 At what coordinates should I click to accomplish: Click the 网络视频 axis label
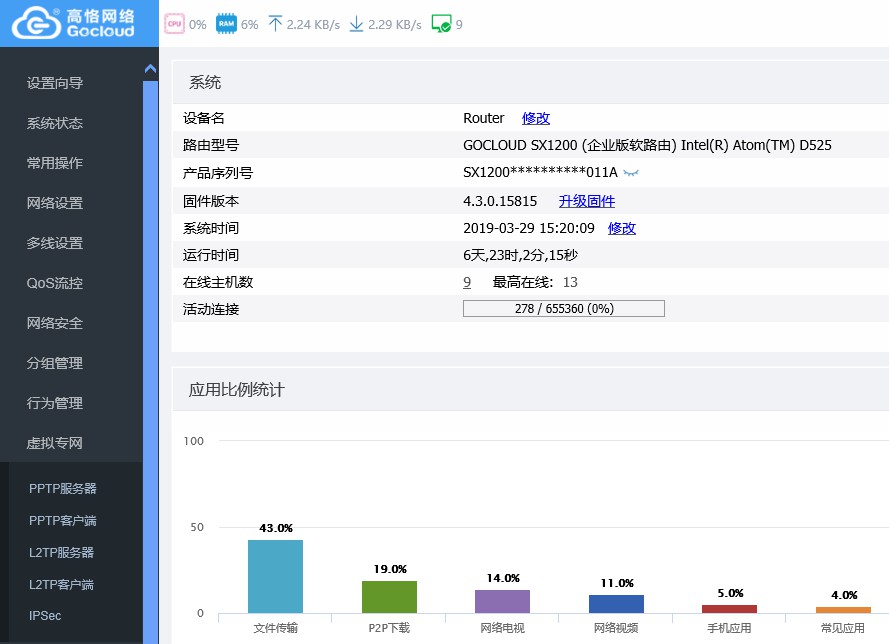[616, 628]
